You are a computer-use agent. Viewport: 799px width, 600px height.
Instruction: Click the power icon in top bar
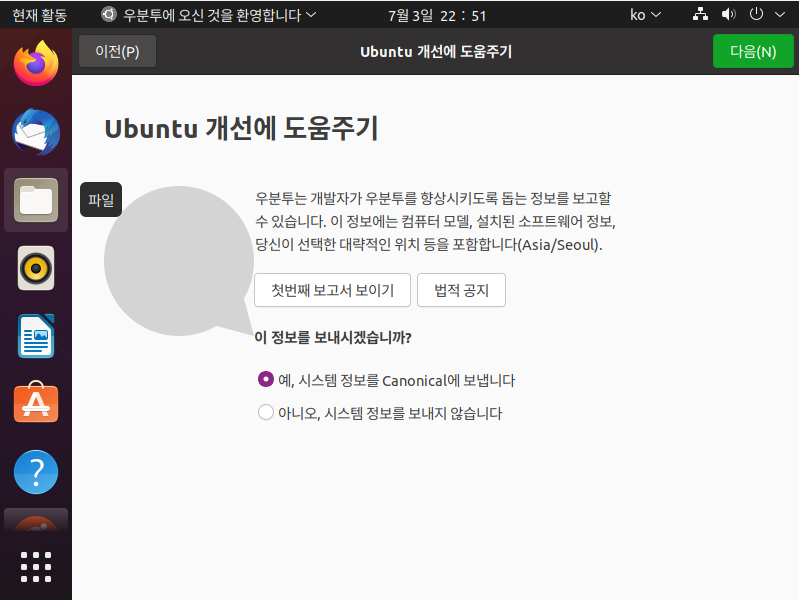pos(756,14)
